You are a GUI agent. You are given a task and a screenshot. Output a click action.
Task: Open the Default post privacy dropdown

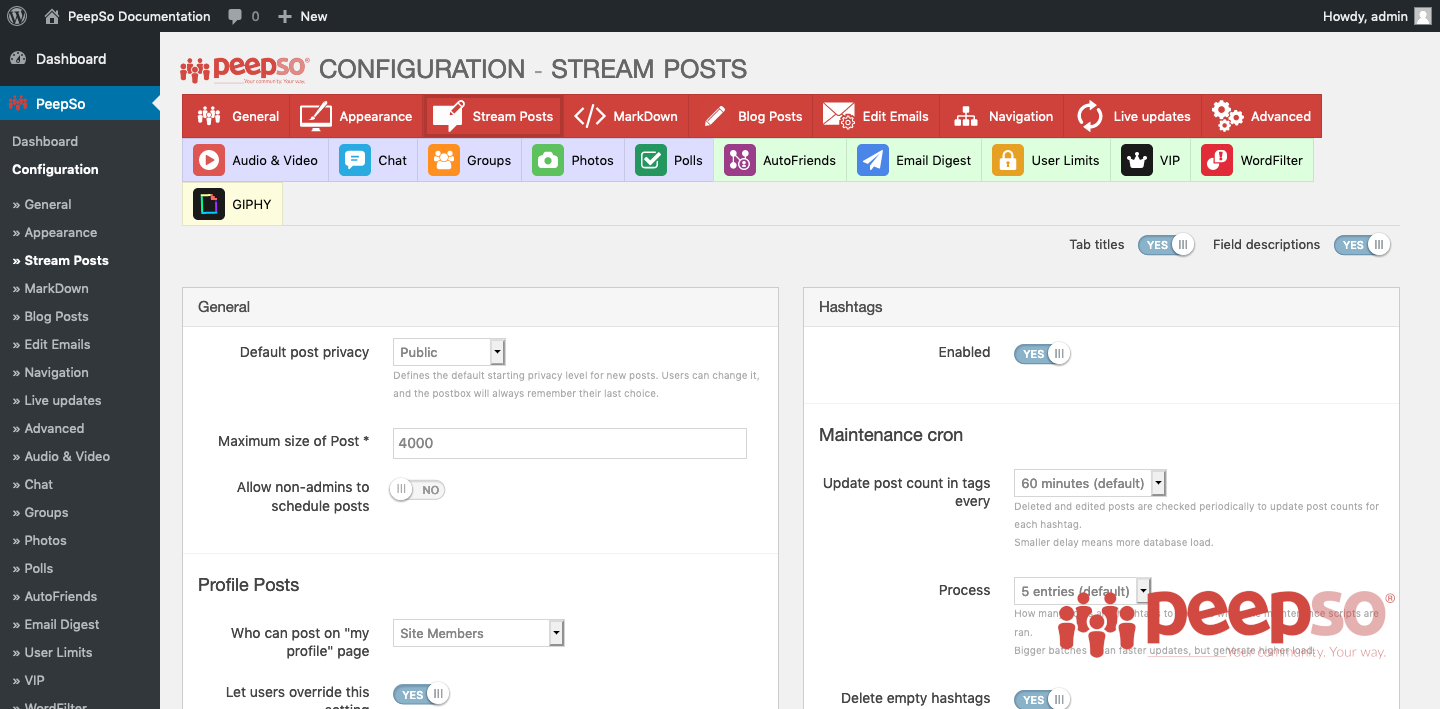click(x=449, y=352)
